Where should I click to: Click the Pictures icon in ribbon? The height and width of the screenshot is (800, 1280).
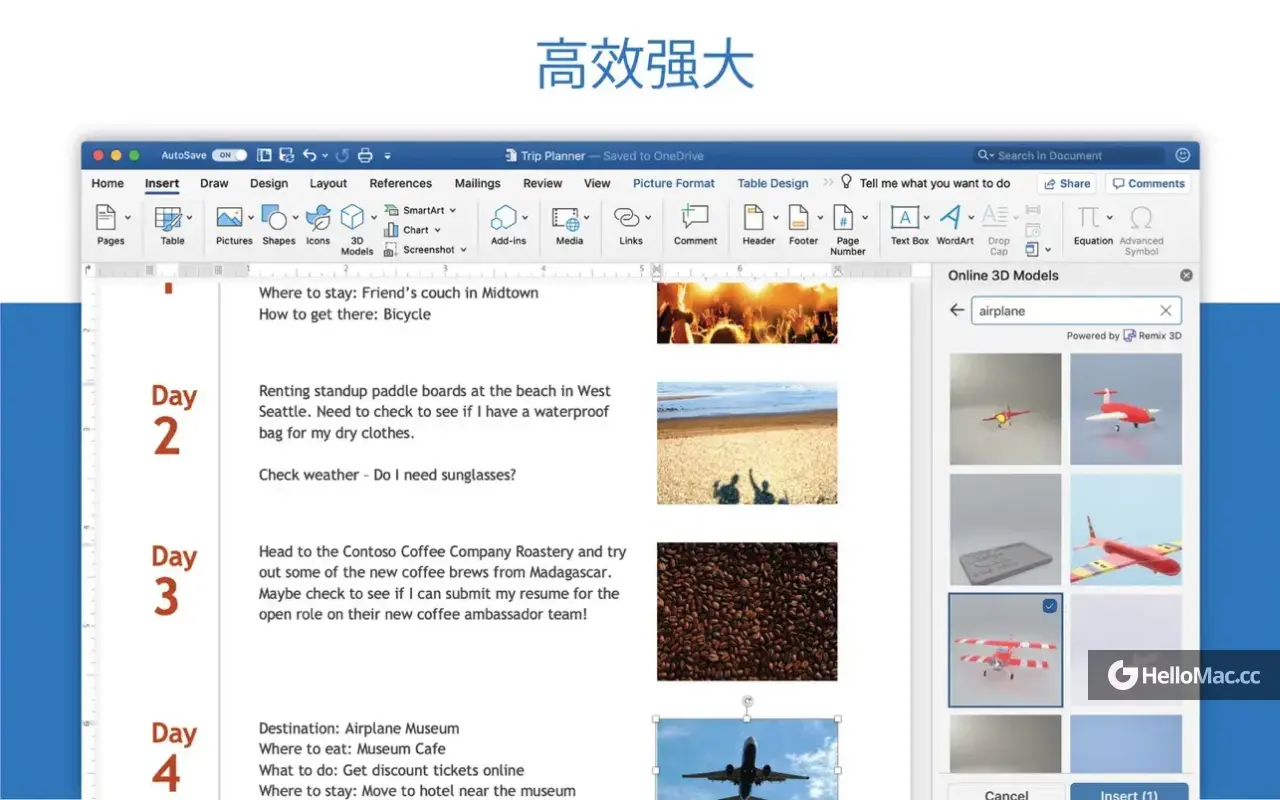pyautogui.click(x=229, y=217)
